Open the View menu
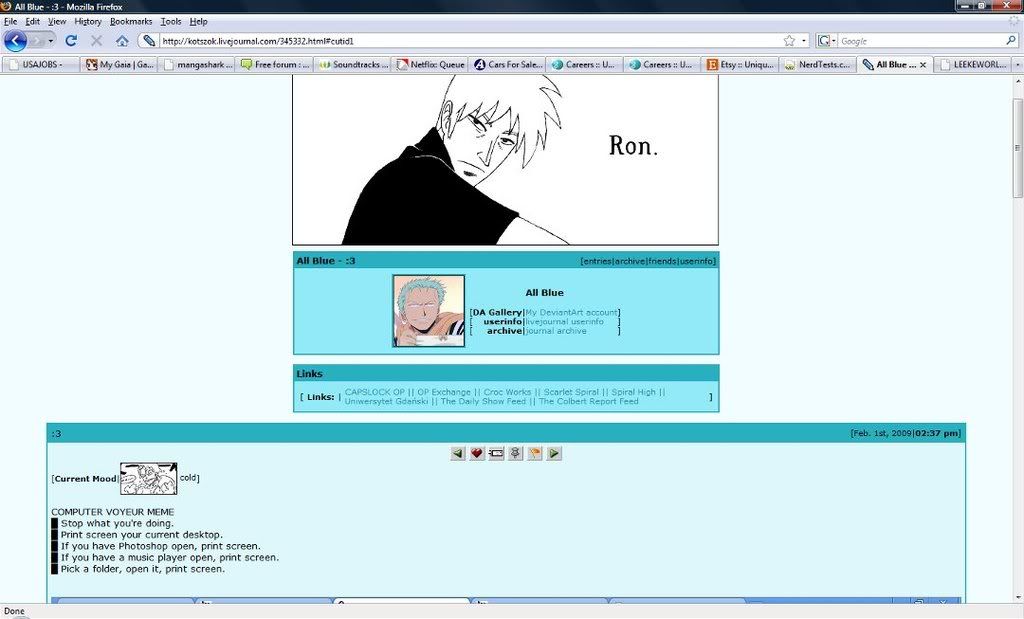 point(57,22)
